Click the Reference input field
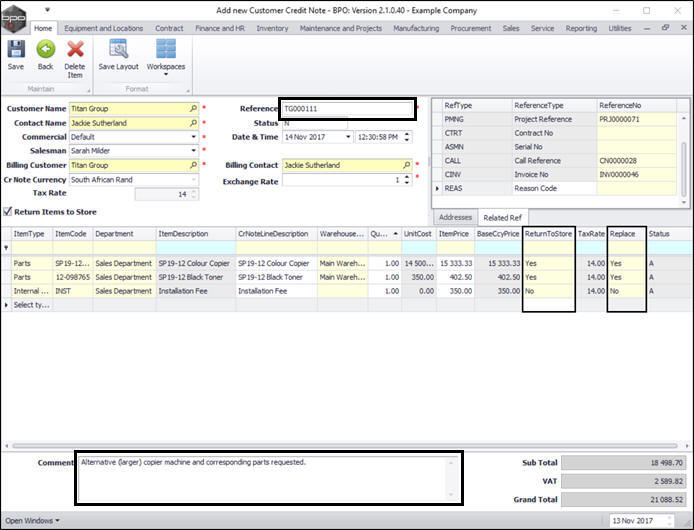 pos(347,109)
